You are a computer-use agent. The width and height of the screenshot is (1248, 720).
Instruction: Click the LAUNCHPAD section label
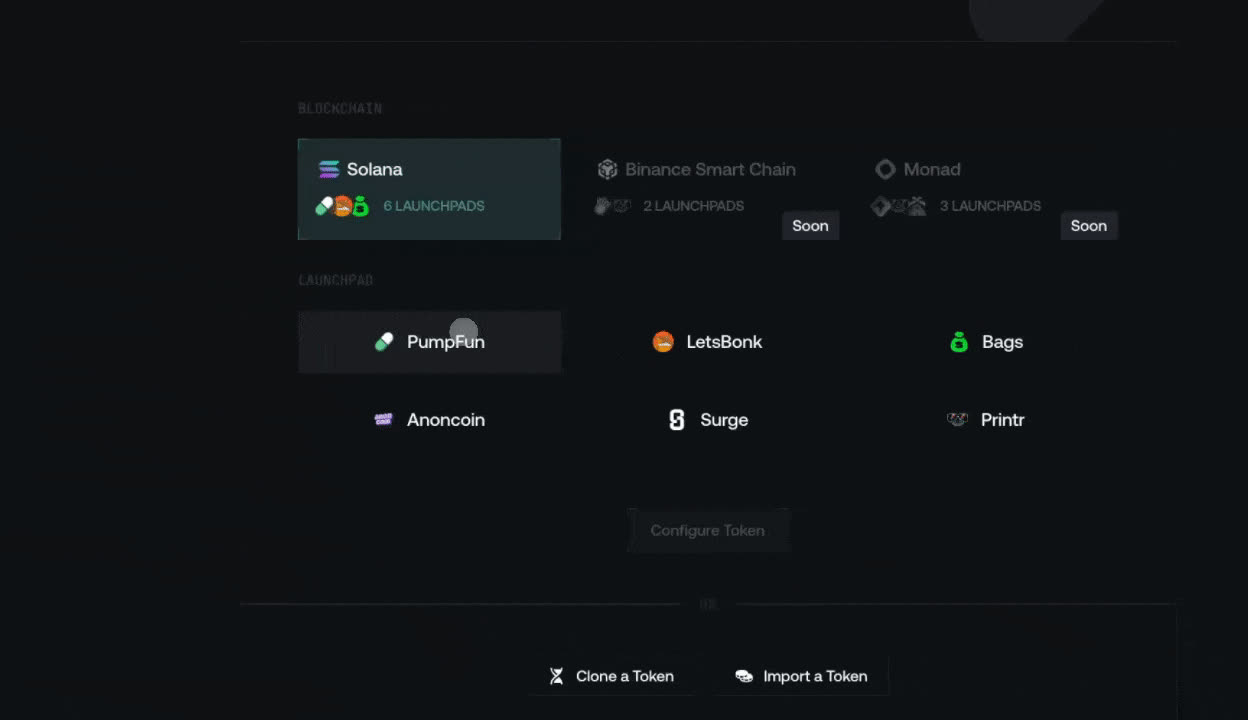click(x=336, y=280)
